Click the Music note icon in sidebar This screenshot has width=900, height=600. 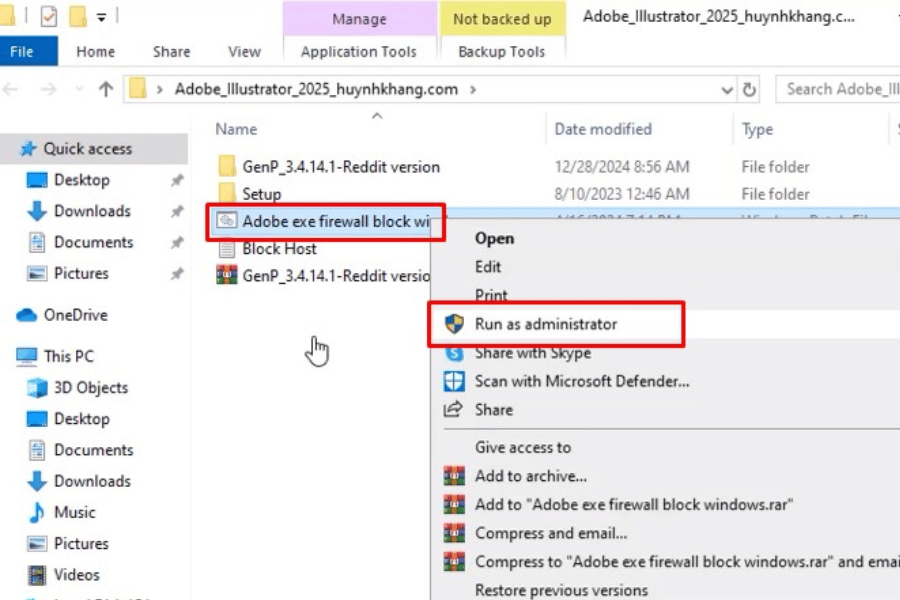[37, 512]
